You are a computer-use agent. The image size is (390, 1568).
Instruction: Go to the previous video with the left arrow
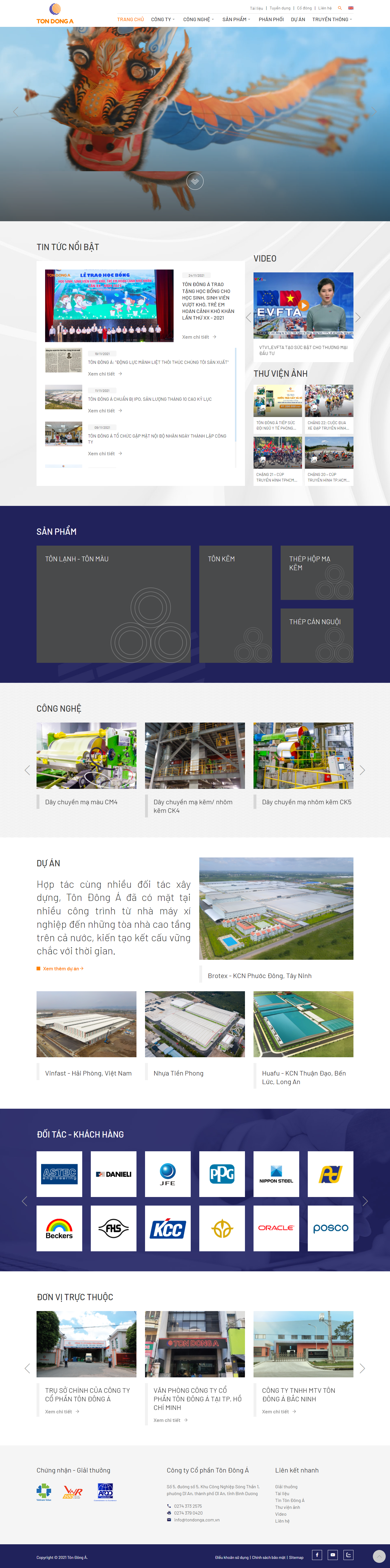coord(248,317)
